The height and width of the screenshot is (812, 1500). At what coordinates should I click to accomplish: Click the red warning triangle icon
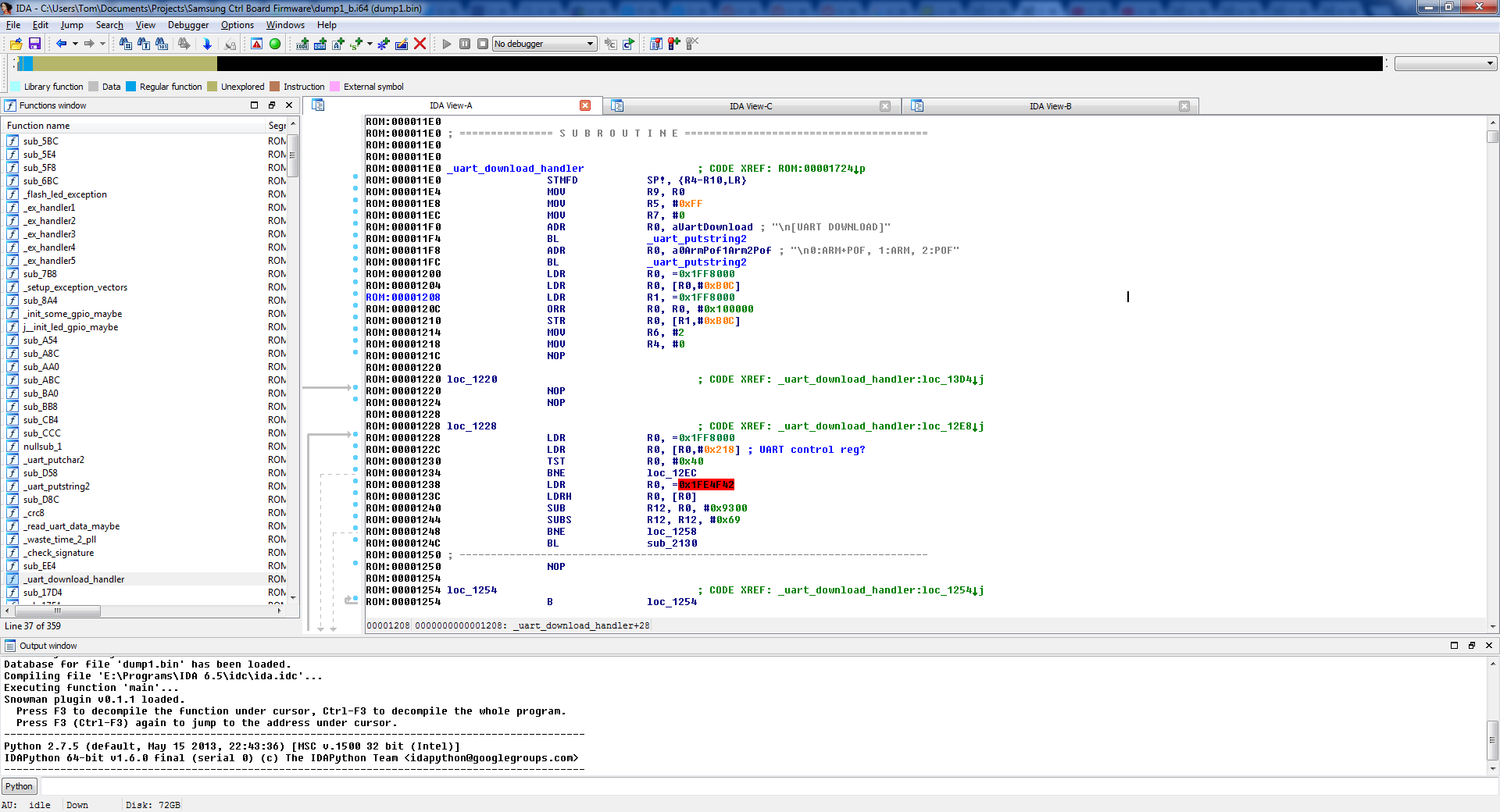point(256,44)
